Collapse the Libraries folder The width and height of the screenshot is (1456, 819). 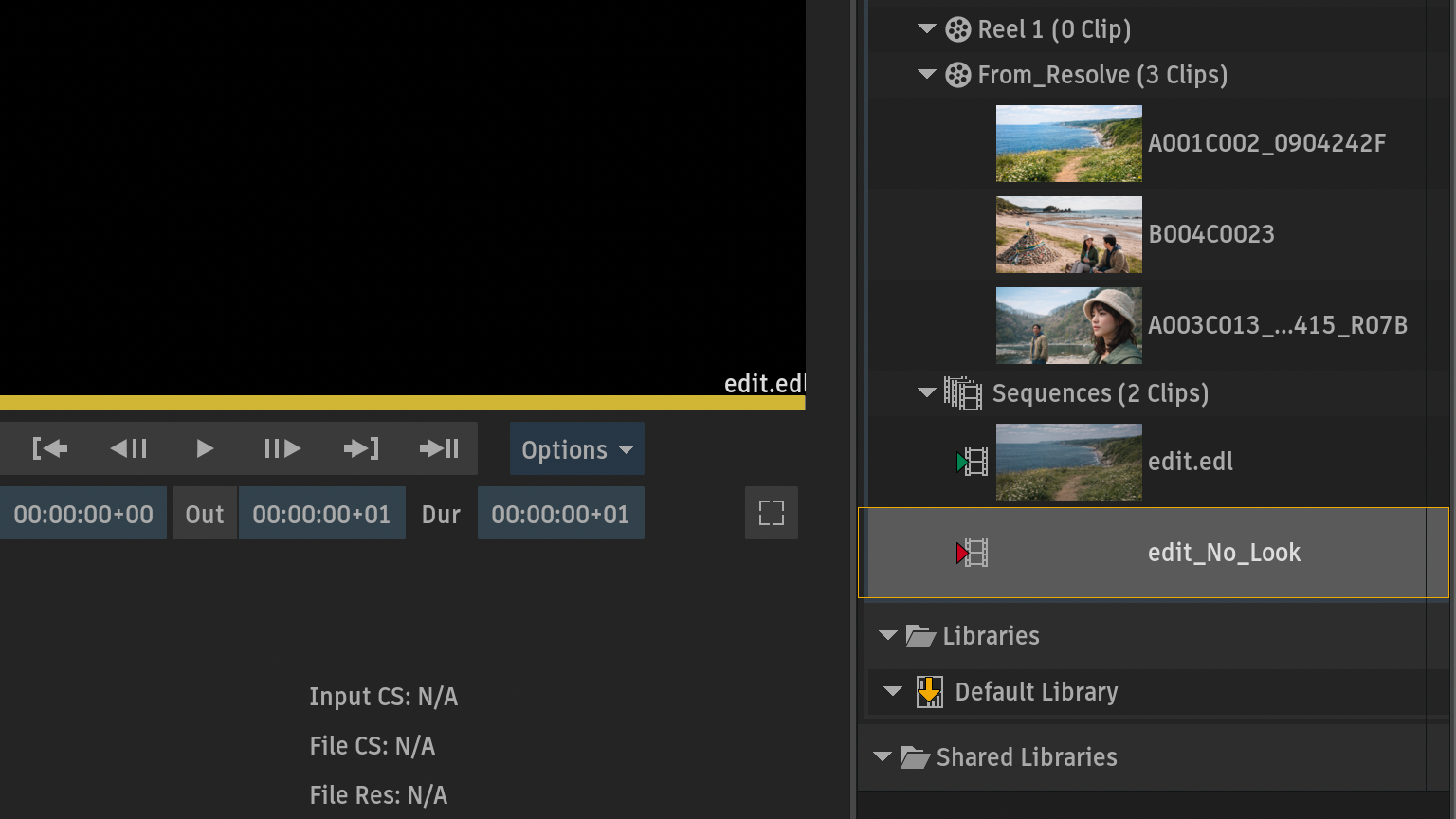[x=888, y=636]
